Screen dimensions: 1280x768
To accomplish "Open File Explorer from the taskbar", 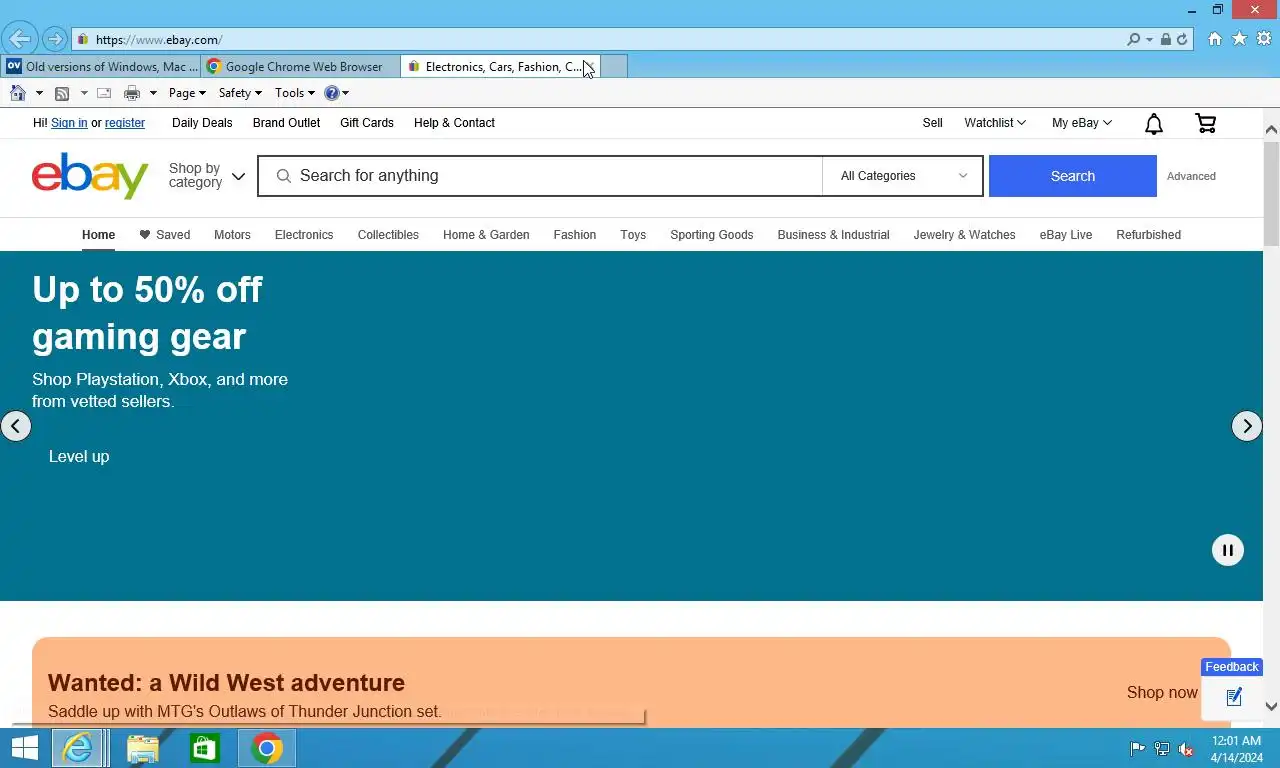I will coord(142,748).
